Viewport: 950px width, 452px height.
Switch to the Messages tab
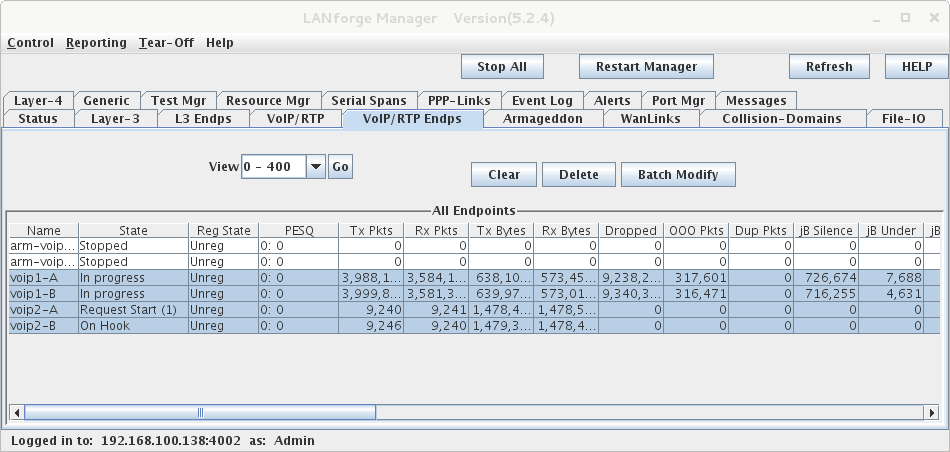point(756,101)
